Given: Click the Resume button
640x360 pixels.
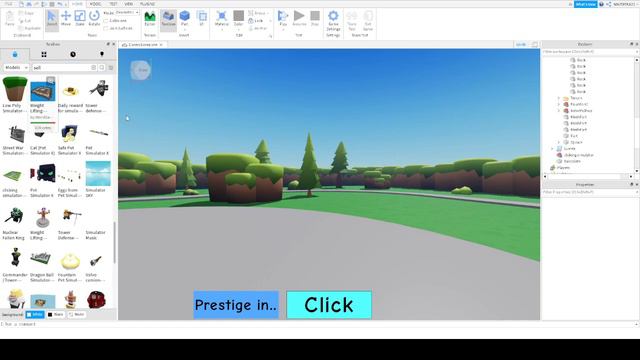Looking at the screenshot, I should coord(299,19).
